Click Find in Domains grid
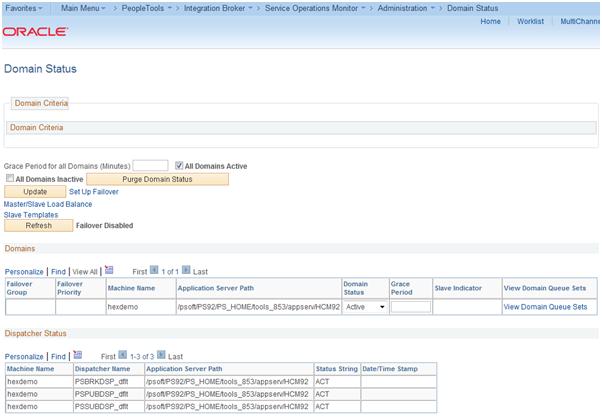This screenshot has width=602, height=420. tap(58, 272)
